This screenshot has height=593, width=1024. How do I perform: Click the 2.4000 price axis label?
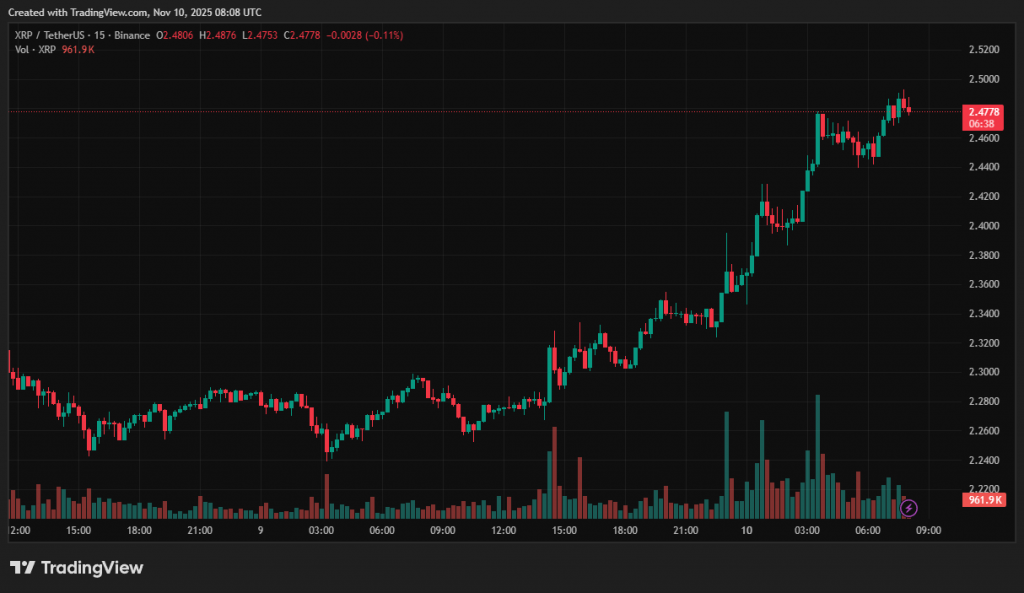[x=983, y=226]
